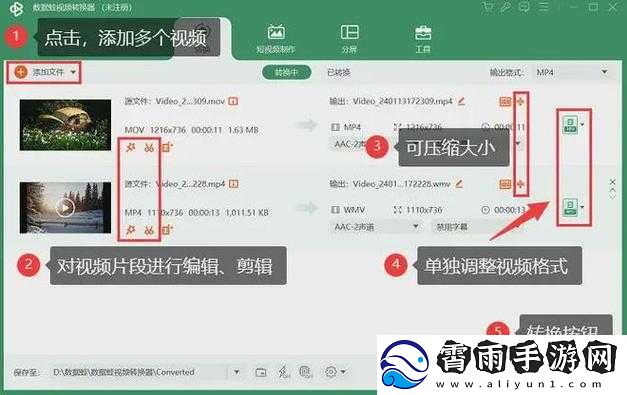
Task: Expand the 添加文件 dropdown arrow
Action: pos(73,72)
